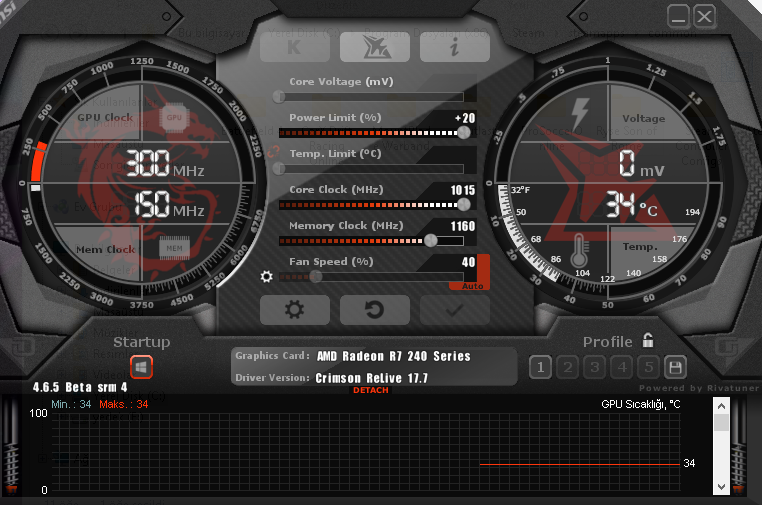The height and width of the screenshot is (505, 762).
Task: Click the link icon beside Temp. Limit
Action: coord(273,152)
